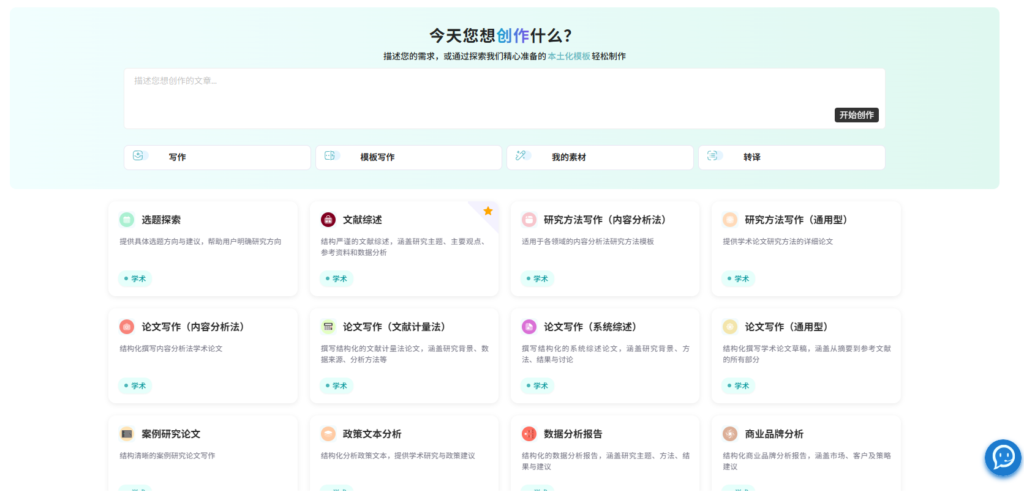Click the 研究方法写作（内容分析法）icon
Screen dimensions: 1024x503
528,220
